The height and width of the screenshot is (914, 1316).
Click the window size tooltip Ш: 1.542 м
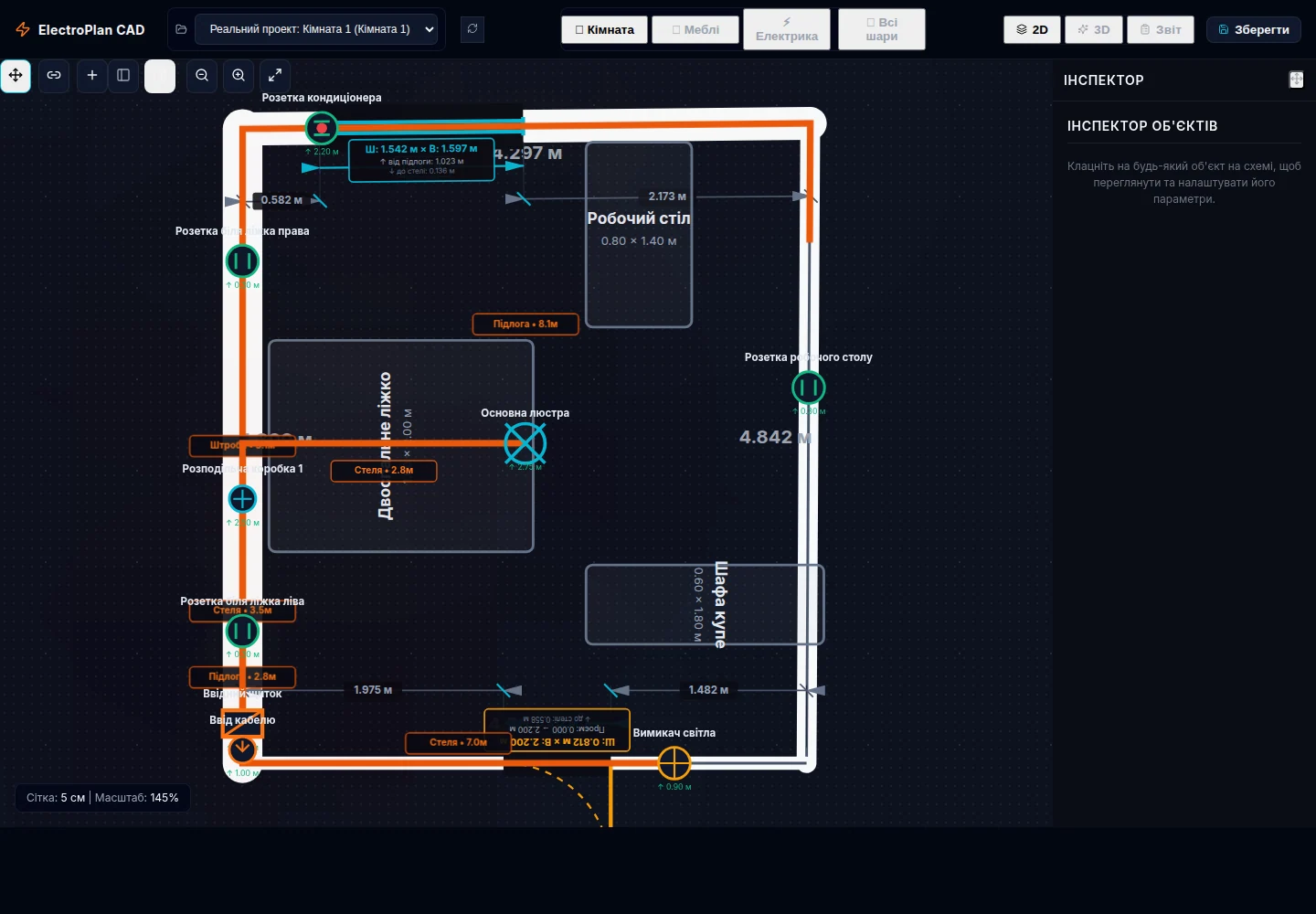pos(421,159)
